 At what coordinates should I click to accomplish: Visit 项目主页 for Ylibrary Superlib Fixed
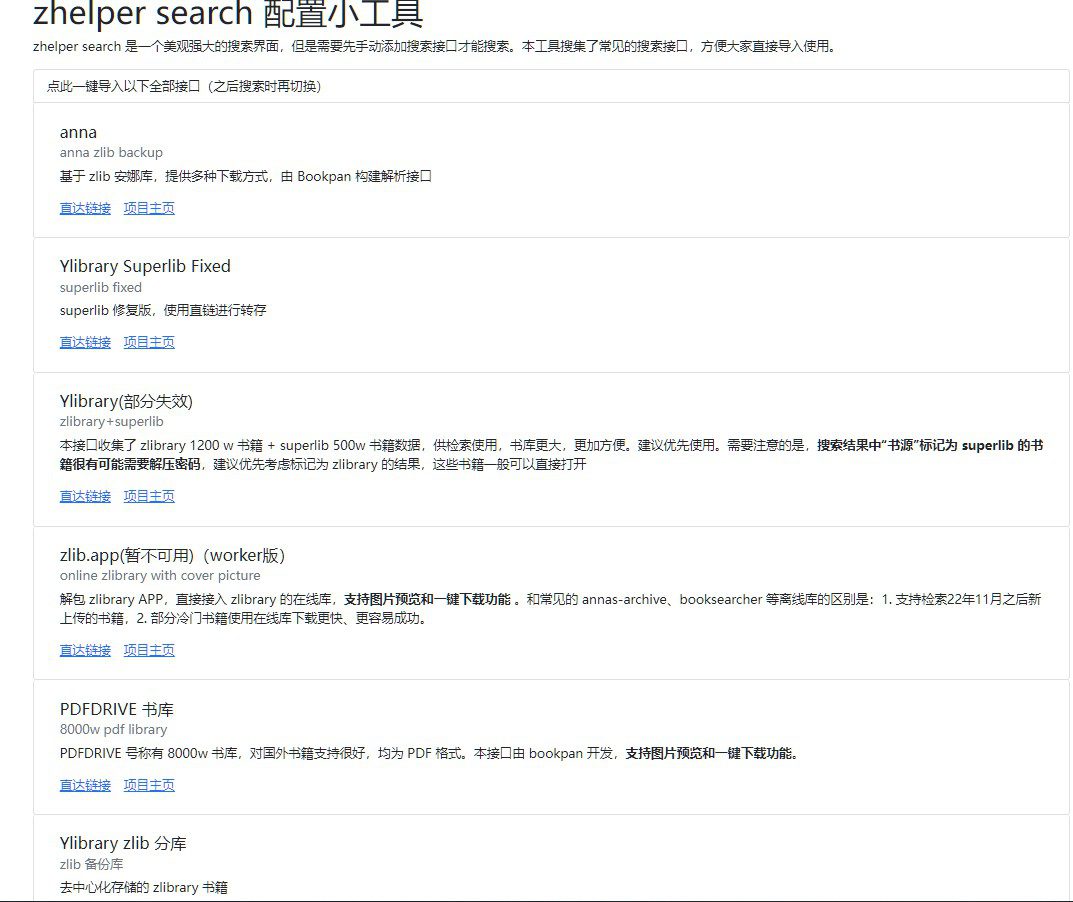(148, 341)
